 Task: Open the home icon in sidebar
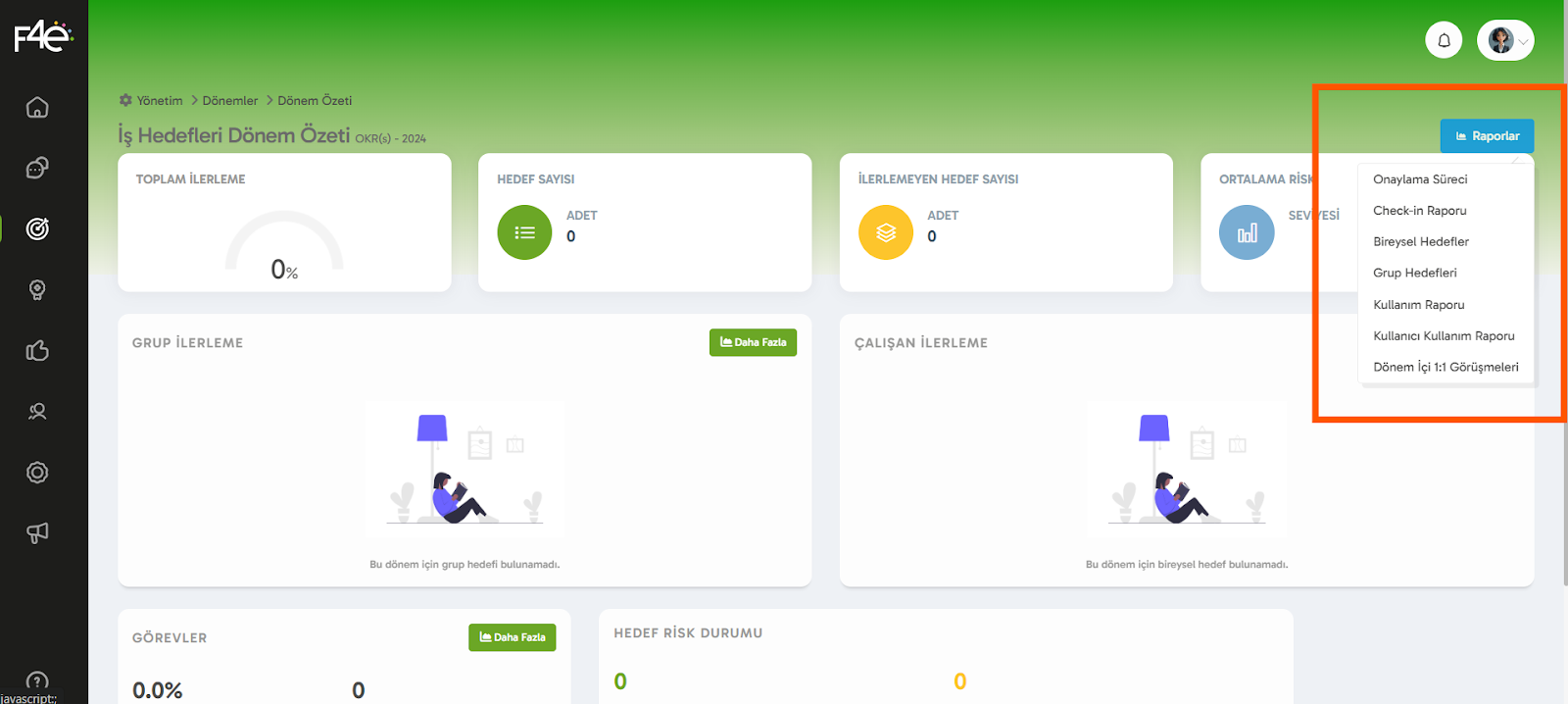[37, 107]
